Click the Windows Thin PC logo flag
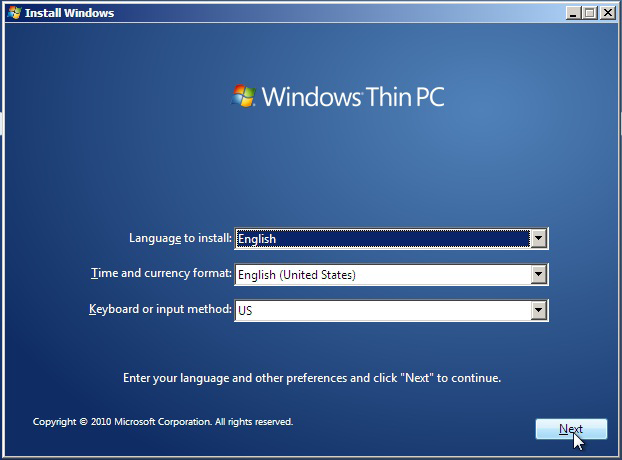The width and height of the screenshot is (622, 460). tap(243, 96)
